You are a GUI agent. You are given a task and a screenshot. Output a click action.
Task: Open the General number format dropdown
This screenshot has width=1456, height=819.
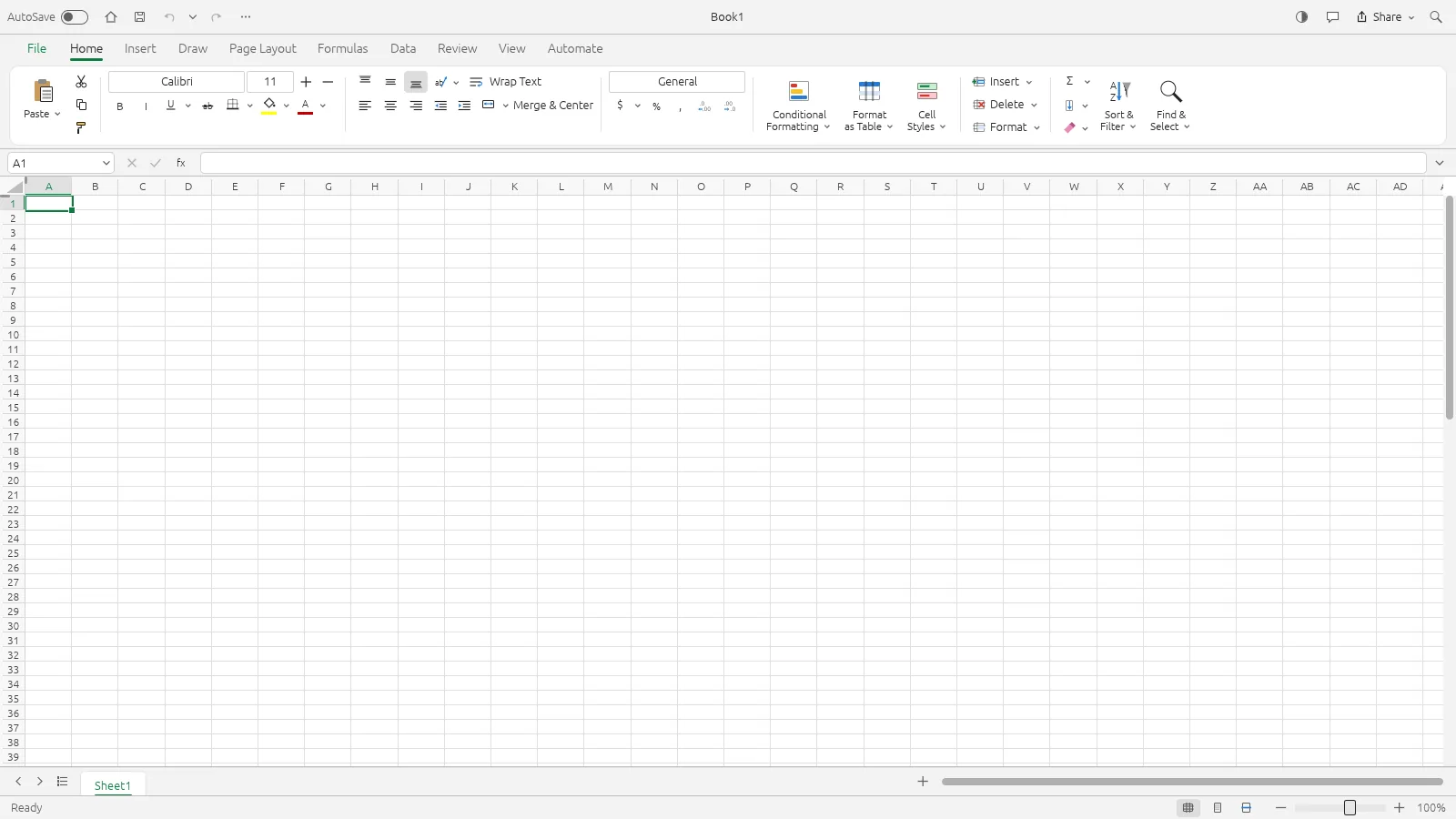[x=677, y=82]
